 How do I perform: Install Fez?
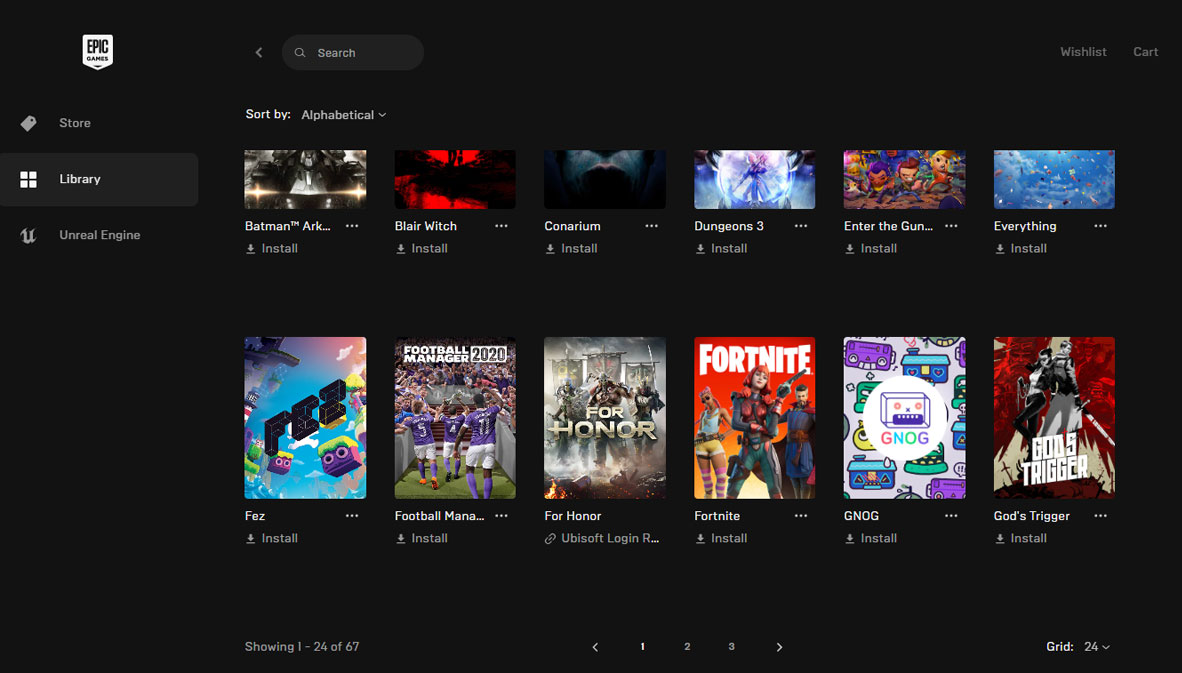(x=271, y=538)
